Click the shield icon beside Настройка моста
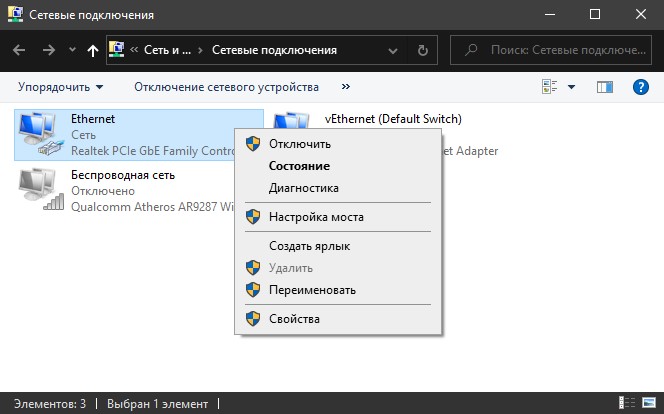 point(253,217)
